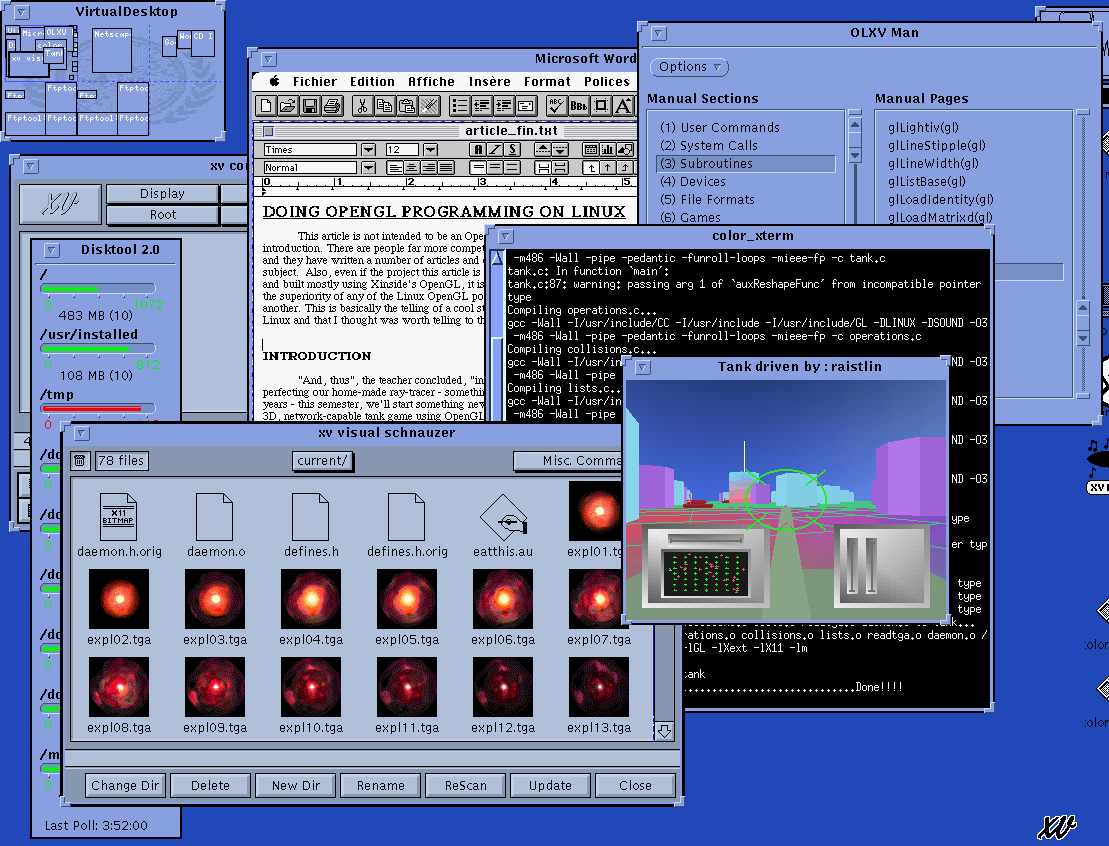Select double line spacing button

(512, 168)
